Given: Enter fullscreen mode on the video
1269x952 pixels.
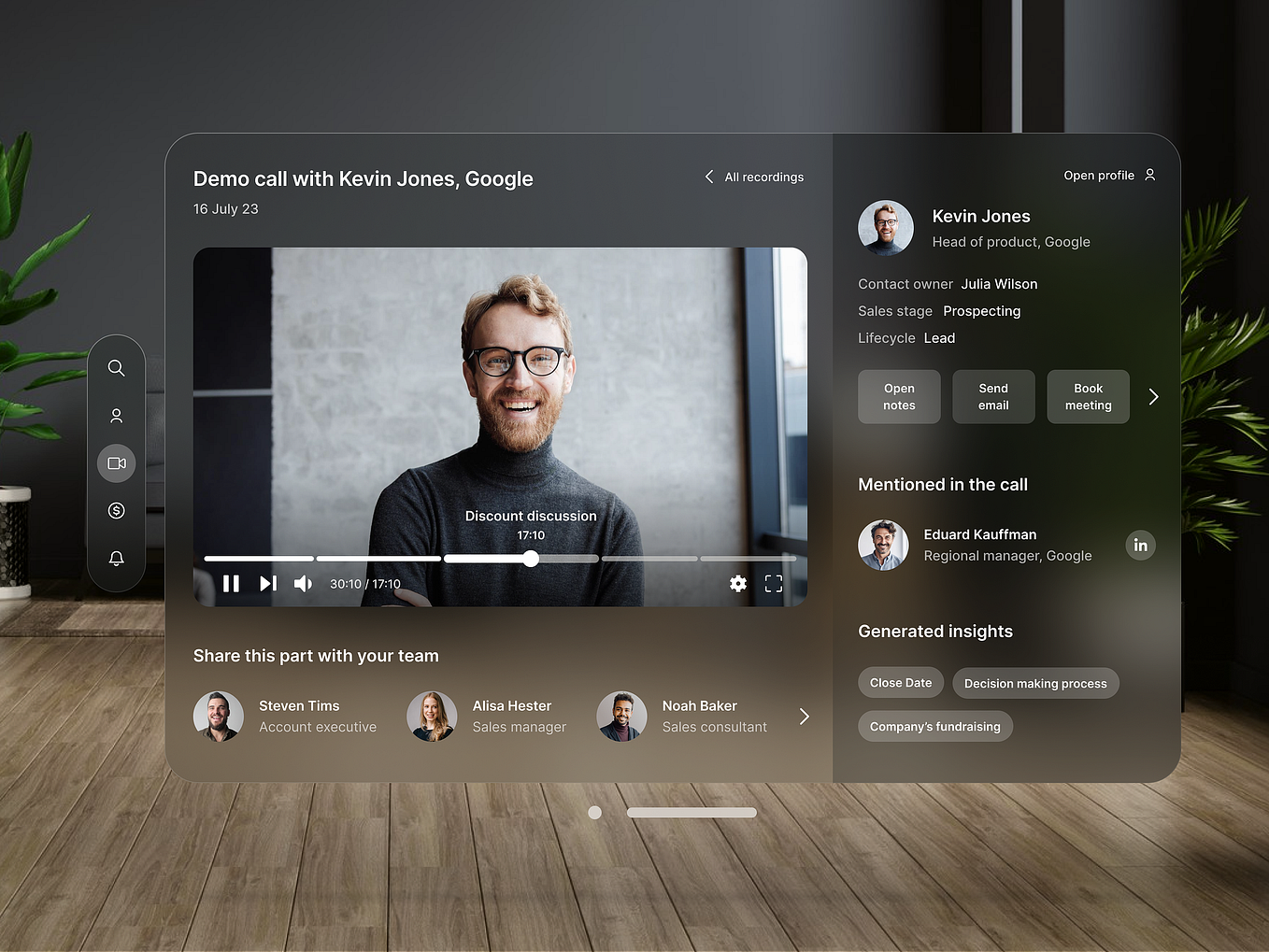Looking at the screenshot, I should [x=774, y=583].
